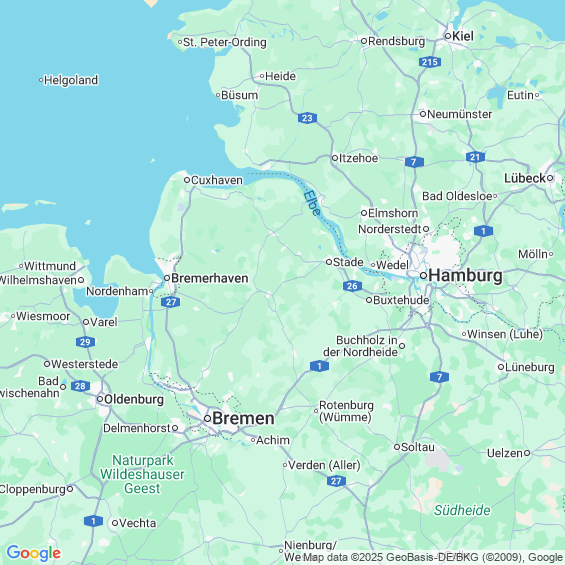Click the A28 highway shield near Oldenburg
Viewport: 565px width, 565px height.
pyautogui.click(x=80, y=386)
